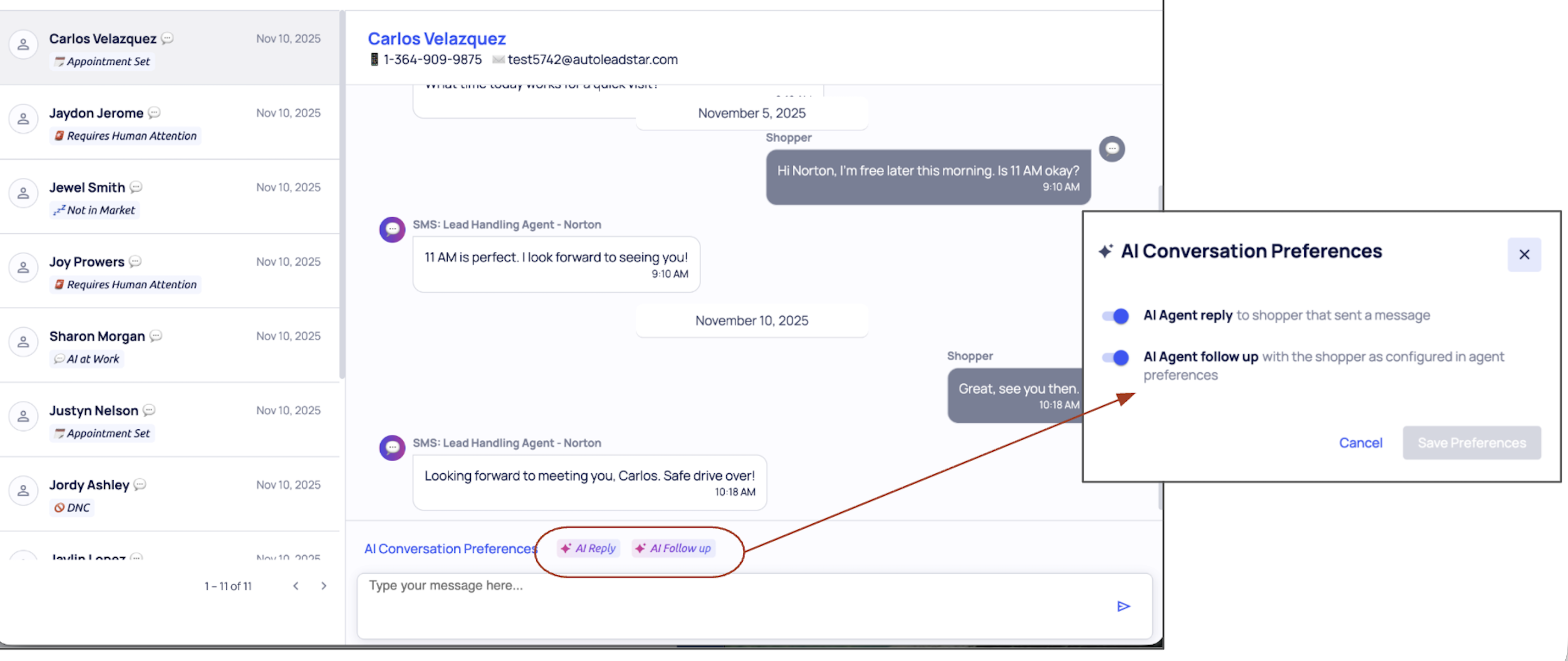Screen dimensions: 1568x661
Task: Click the Norton agent avatar beside 'Looking forward' message
Action: point(392,448)
